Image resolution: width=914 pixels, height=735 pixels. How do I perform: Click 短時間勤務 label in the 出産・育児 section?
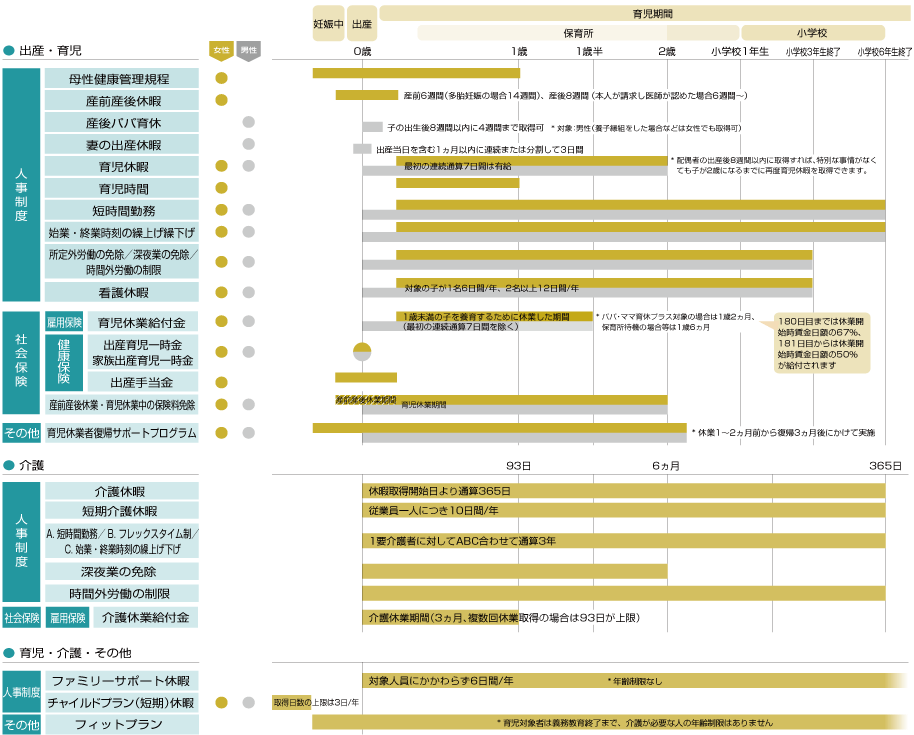[x=122, y=210]
